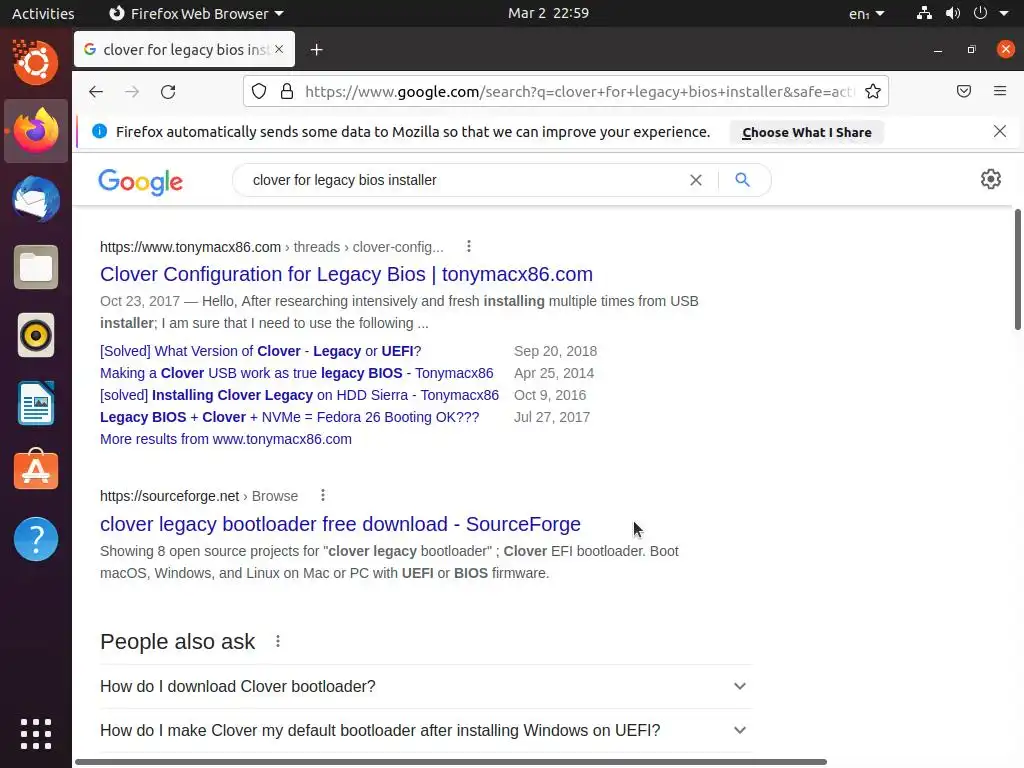Open the clock and calendar menu
This screenshot has width=1024, height=768.
tap(549, 13)
